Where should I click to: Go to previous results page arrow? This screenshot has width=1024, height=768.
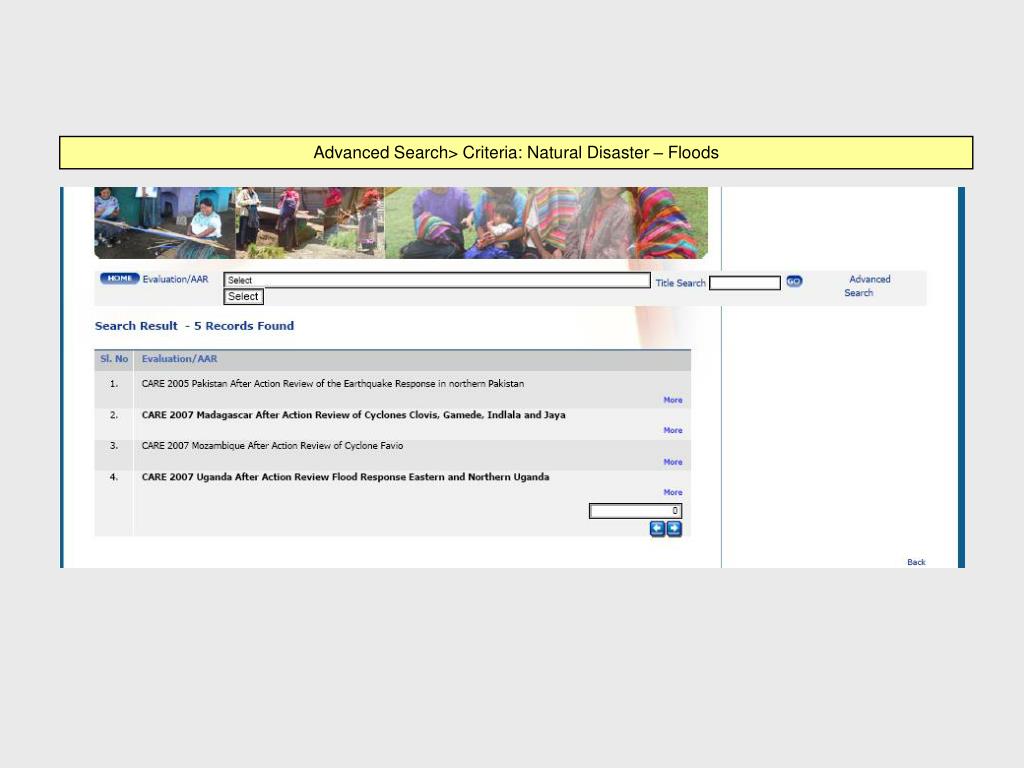click(657, 529)
